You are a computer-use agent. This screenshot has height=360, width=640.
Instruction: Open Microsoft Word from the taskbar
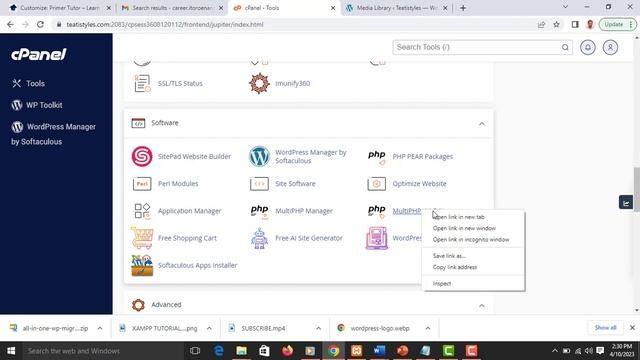click(x=379, y=351)
